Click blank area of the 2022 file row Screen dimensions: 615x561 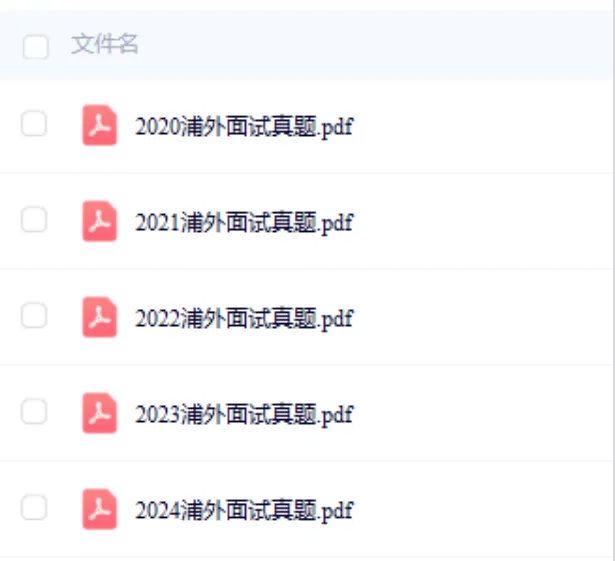tap(482, 317)
